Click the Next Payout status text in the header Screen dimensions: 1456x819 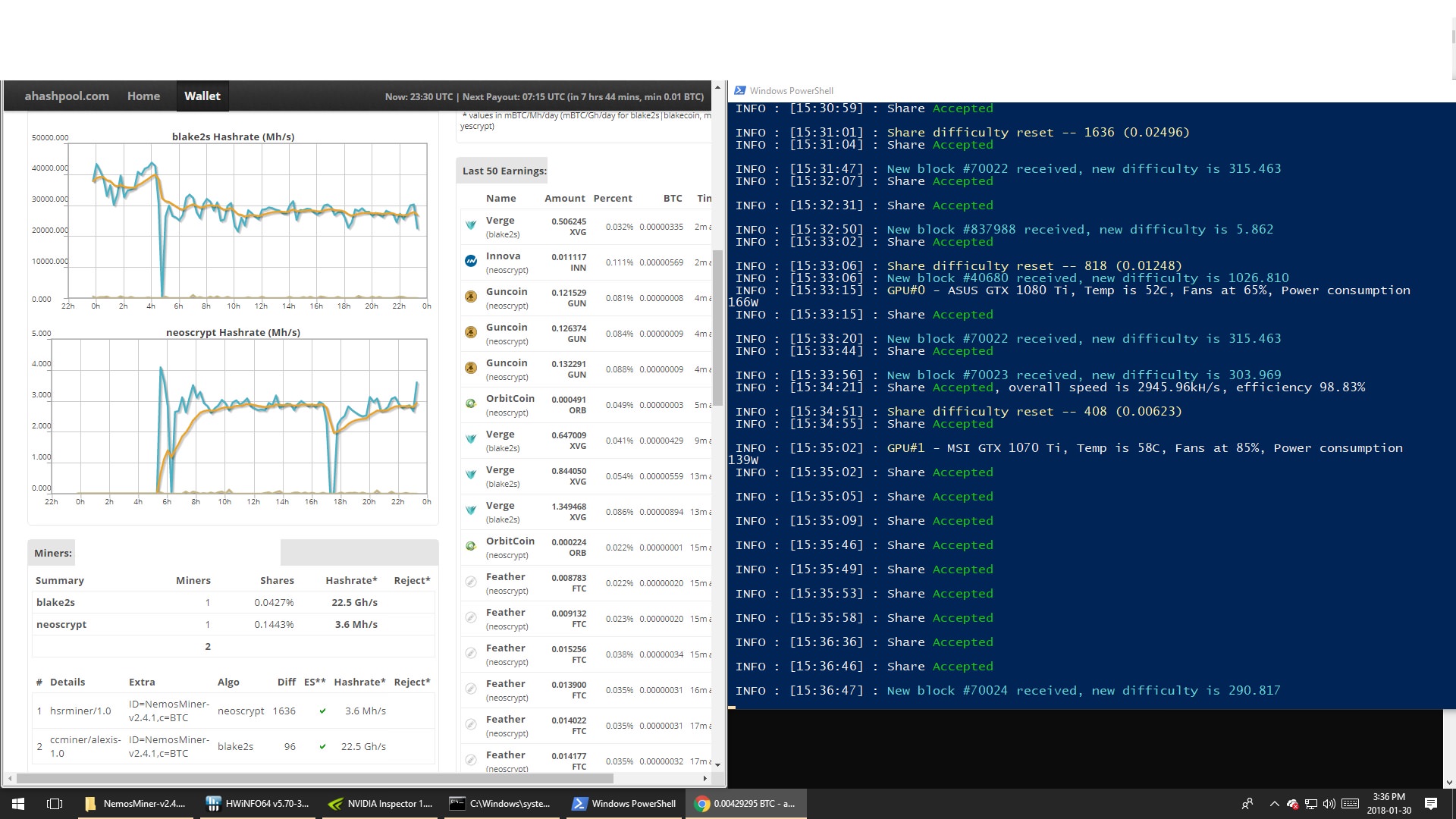583,97
